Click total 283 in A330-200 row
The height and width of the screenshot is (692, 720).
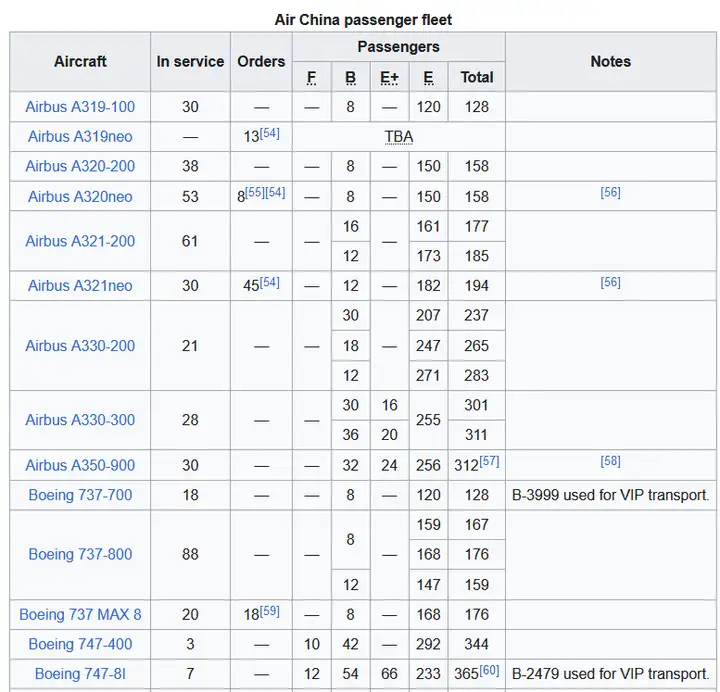[477, 375]
